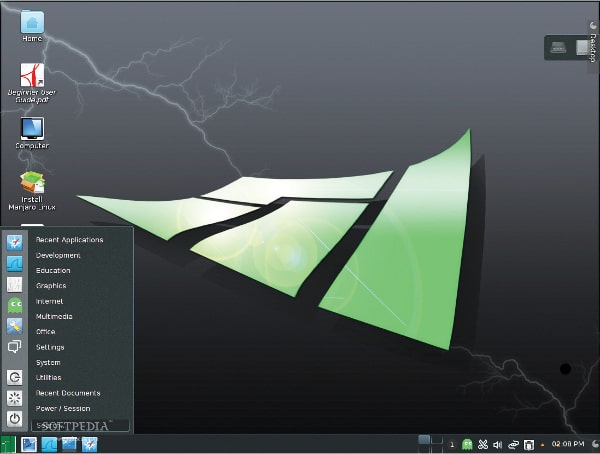Open the Desktop toolbox tab at the top-right

593,47
